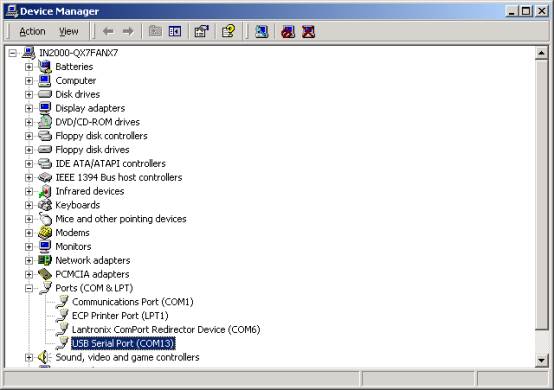
Task: Maximize the Device Manager window
Action: (526, 11)
